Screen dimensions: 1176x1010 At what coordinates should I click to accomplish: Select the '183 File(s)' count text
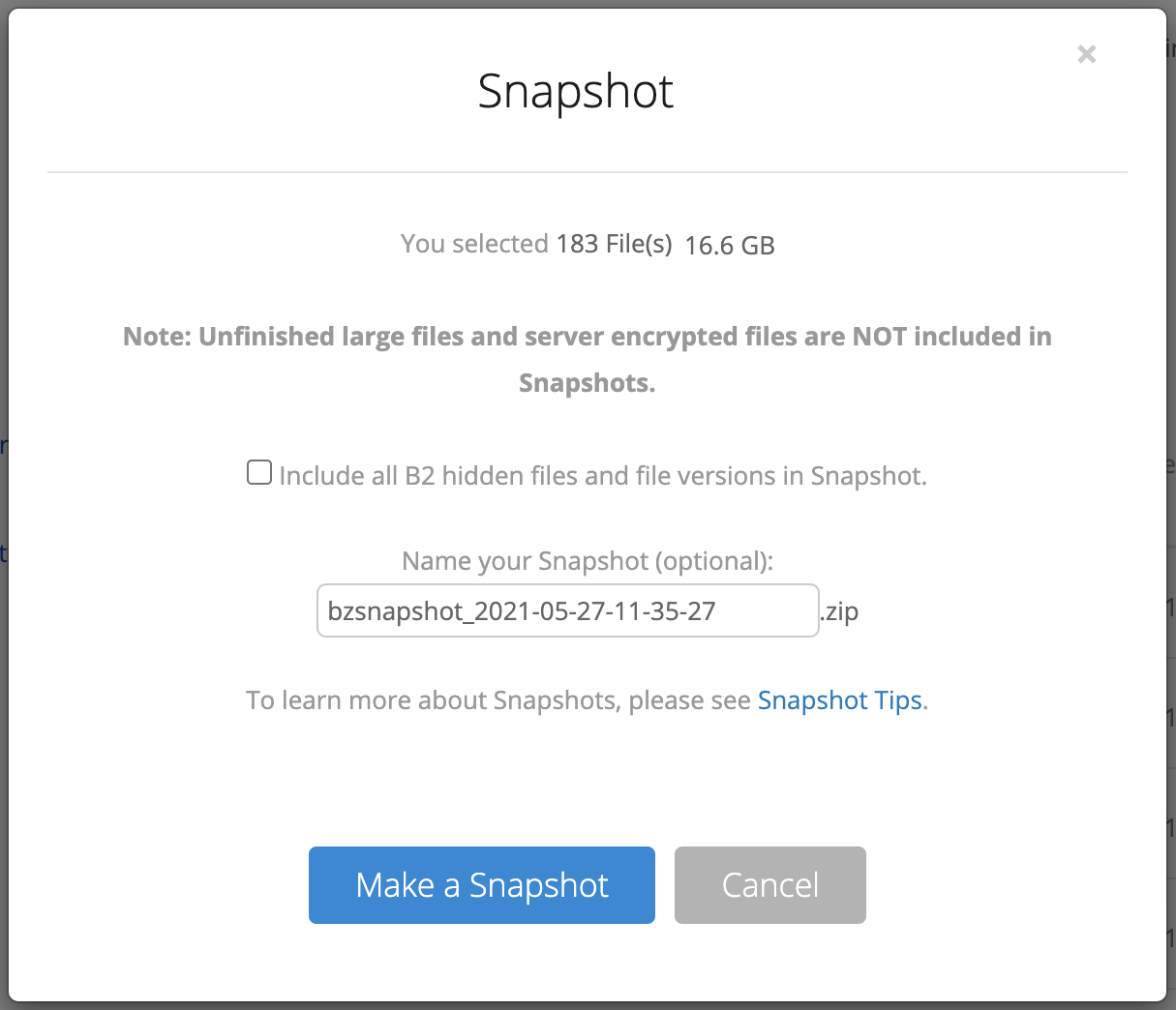614,244
